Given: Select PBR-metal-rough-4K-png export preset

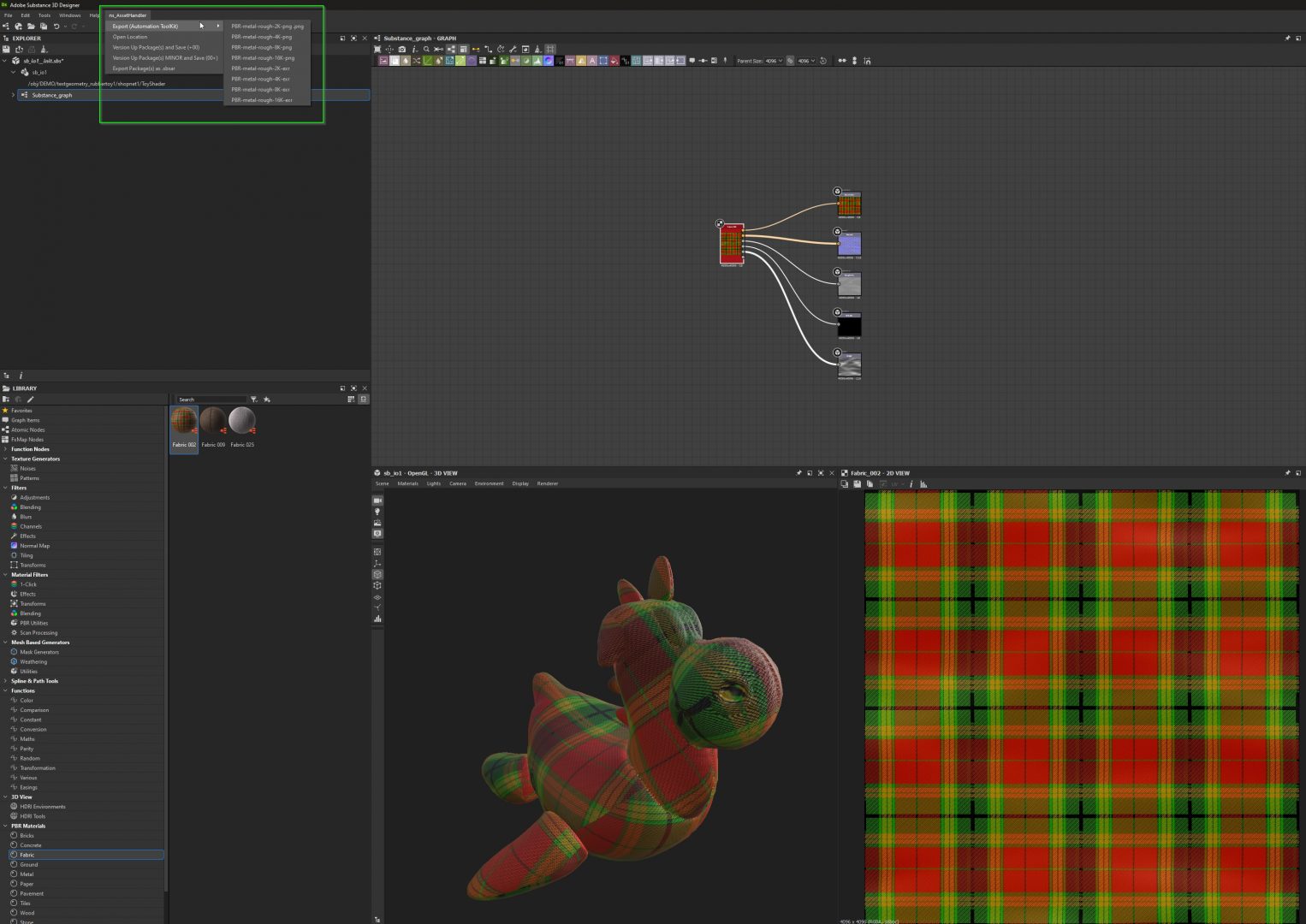Looking at the screenshot, I should 261,37.
